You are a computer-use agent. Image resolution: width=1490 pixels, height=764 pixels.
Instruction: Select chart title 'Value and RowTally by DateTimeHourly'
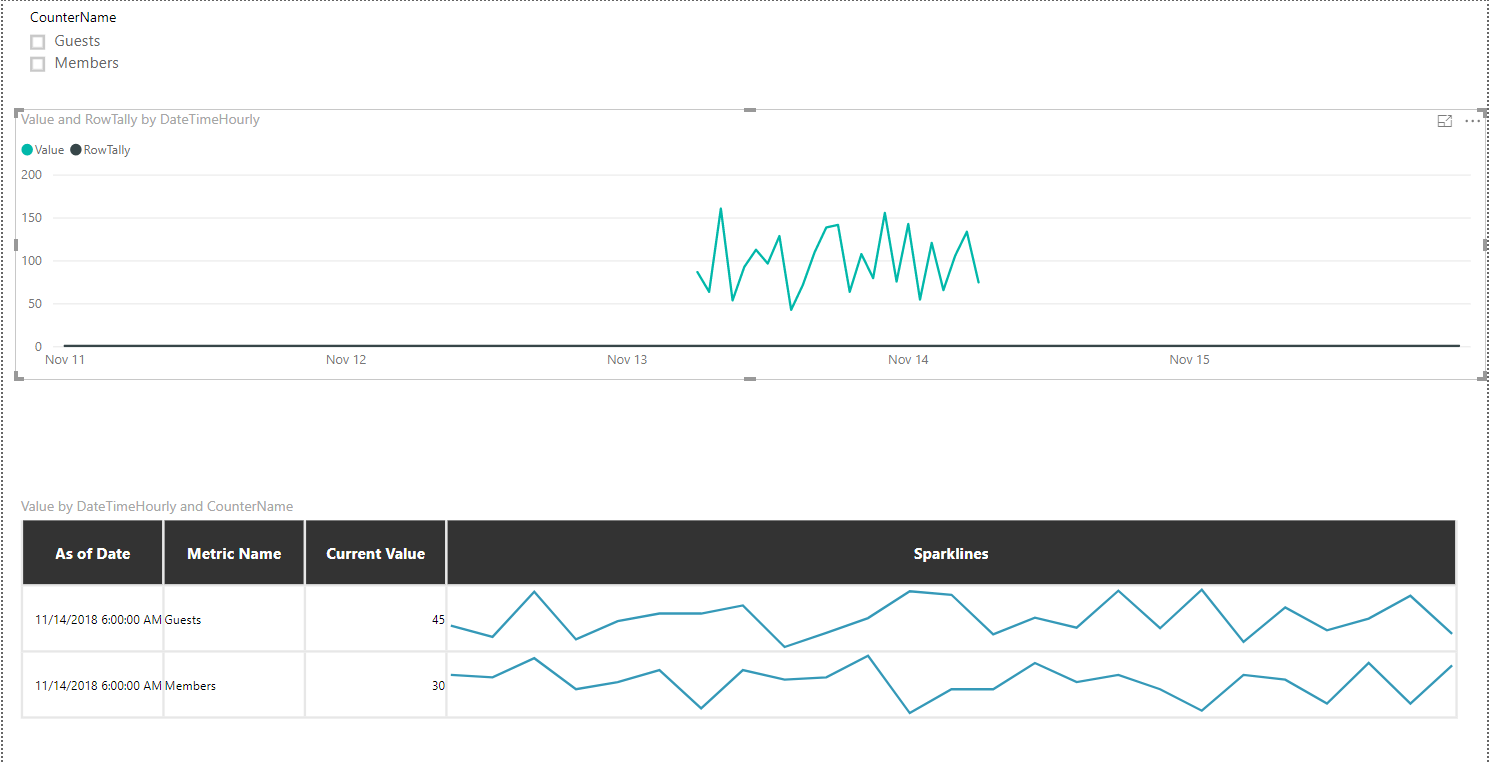(x=140, y=119)
